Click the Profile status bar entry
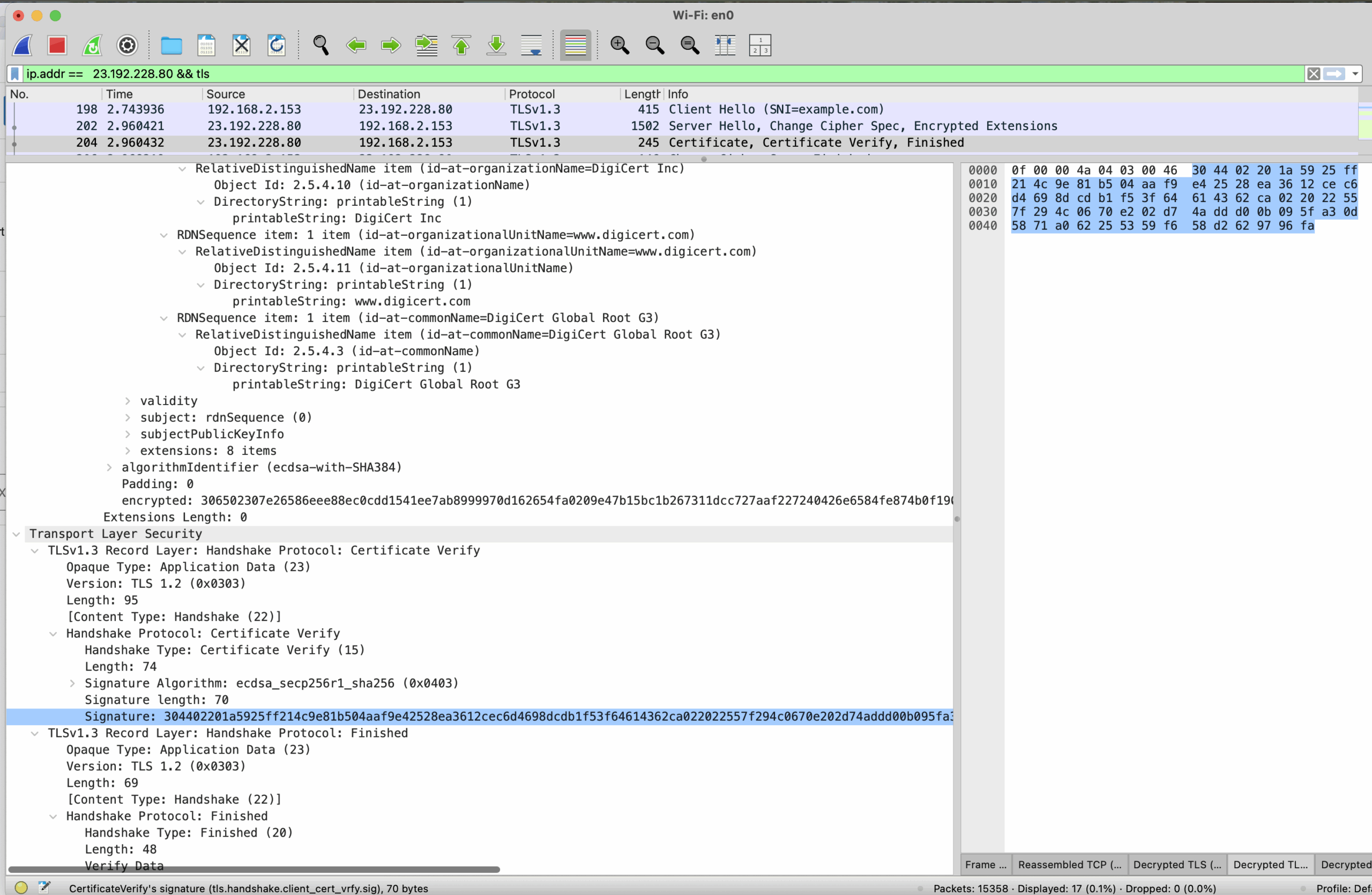This screenshot has height=895, width=1372. pos(1343,889)
